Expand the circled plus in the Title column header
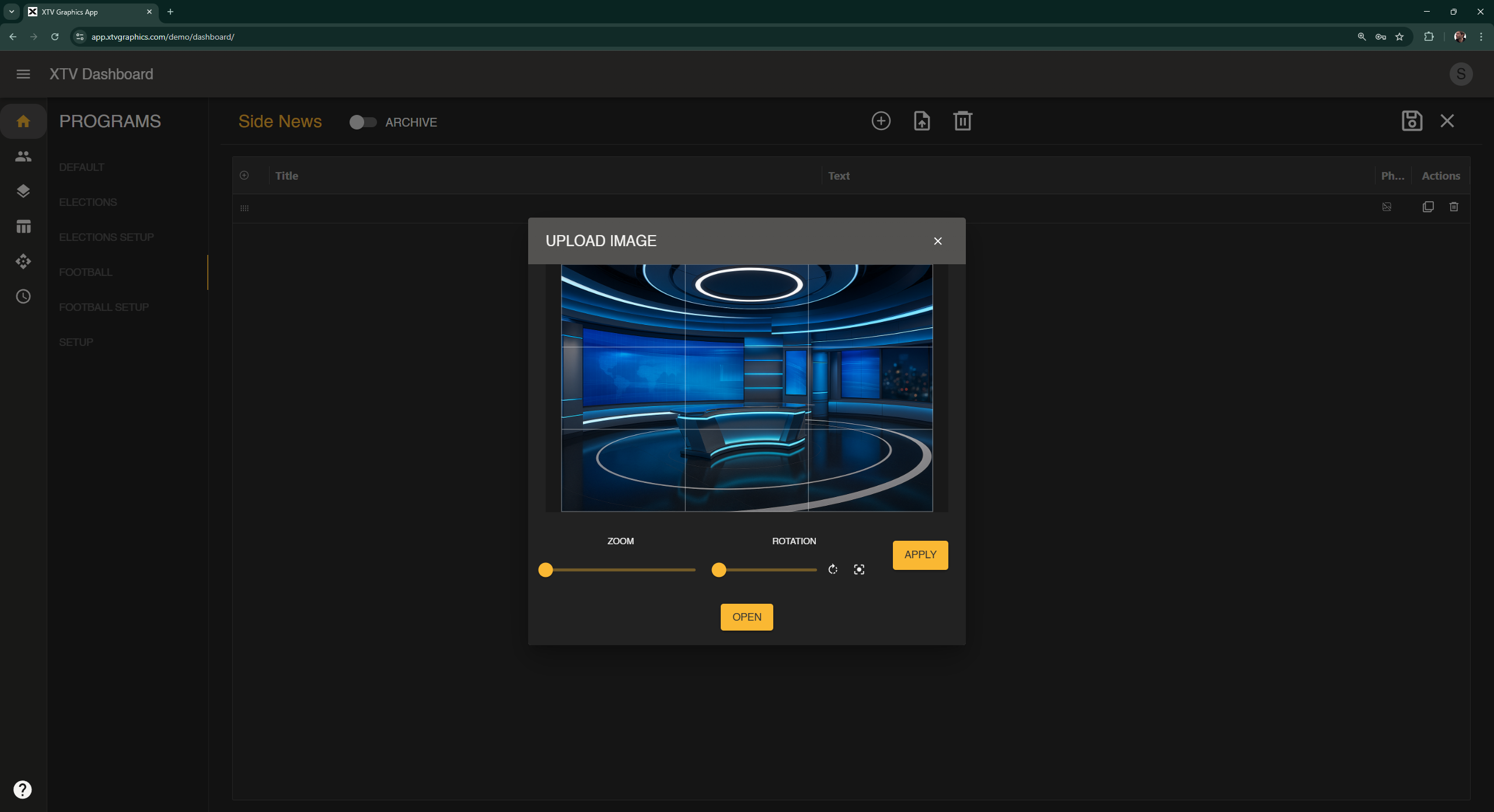Viewport: 1494px width, 812px height. point(244,175)
